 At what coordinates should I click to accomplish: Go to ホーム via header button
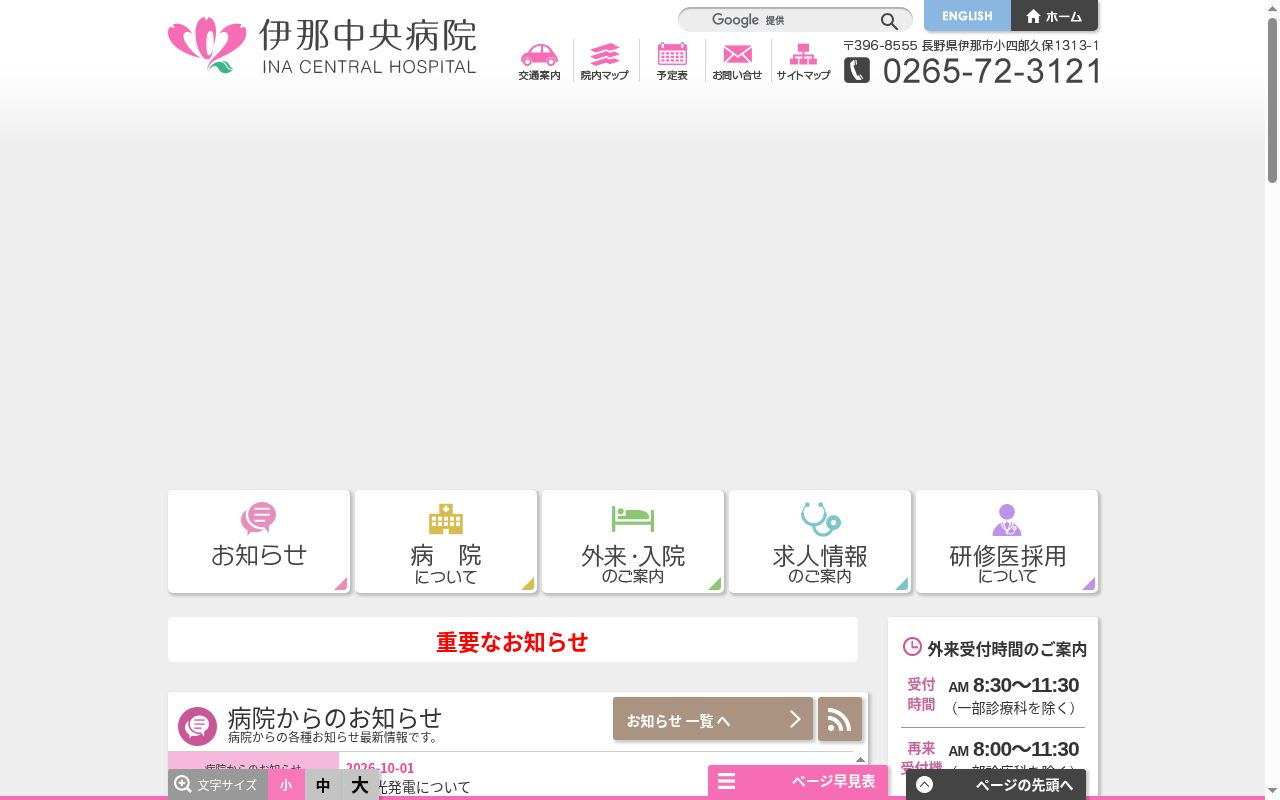(x=1054, y=16)
